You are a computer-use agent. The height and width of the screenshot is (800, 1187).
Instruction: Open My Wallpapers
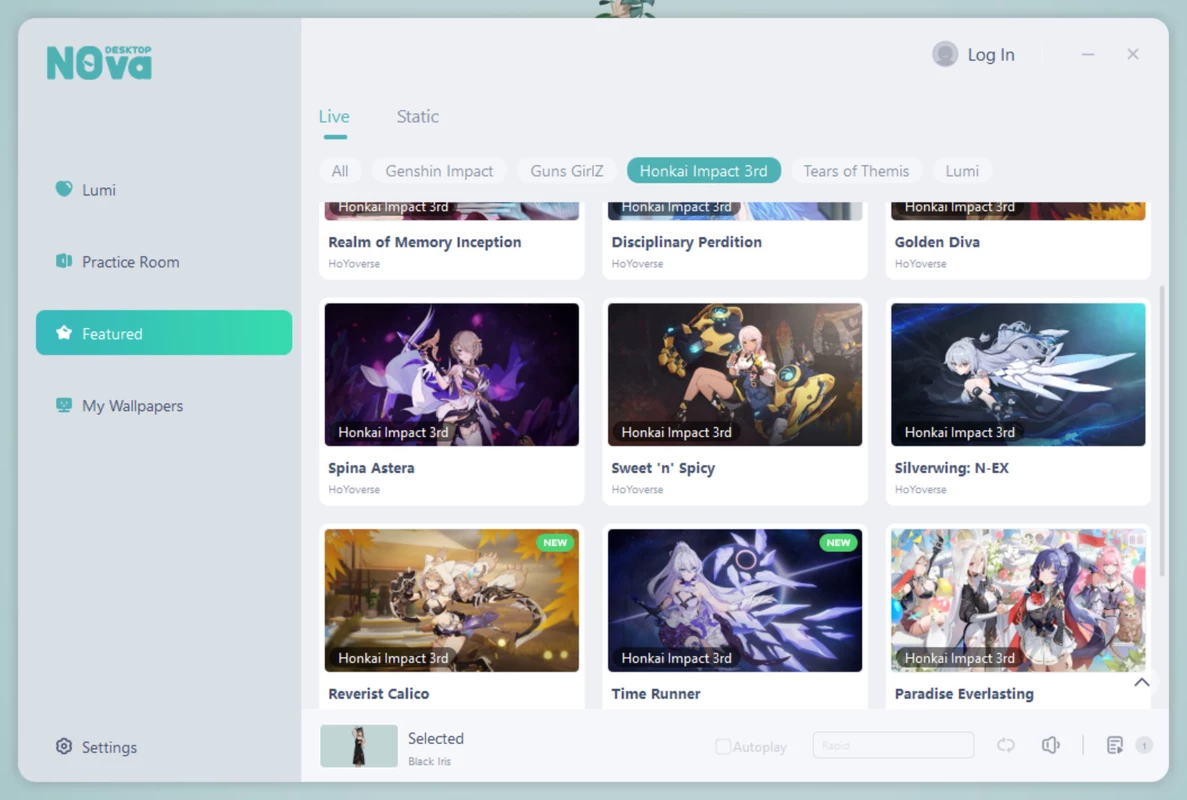tap(164, 406)
